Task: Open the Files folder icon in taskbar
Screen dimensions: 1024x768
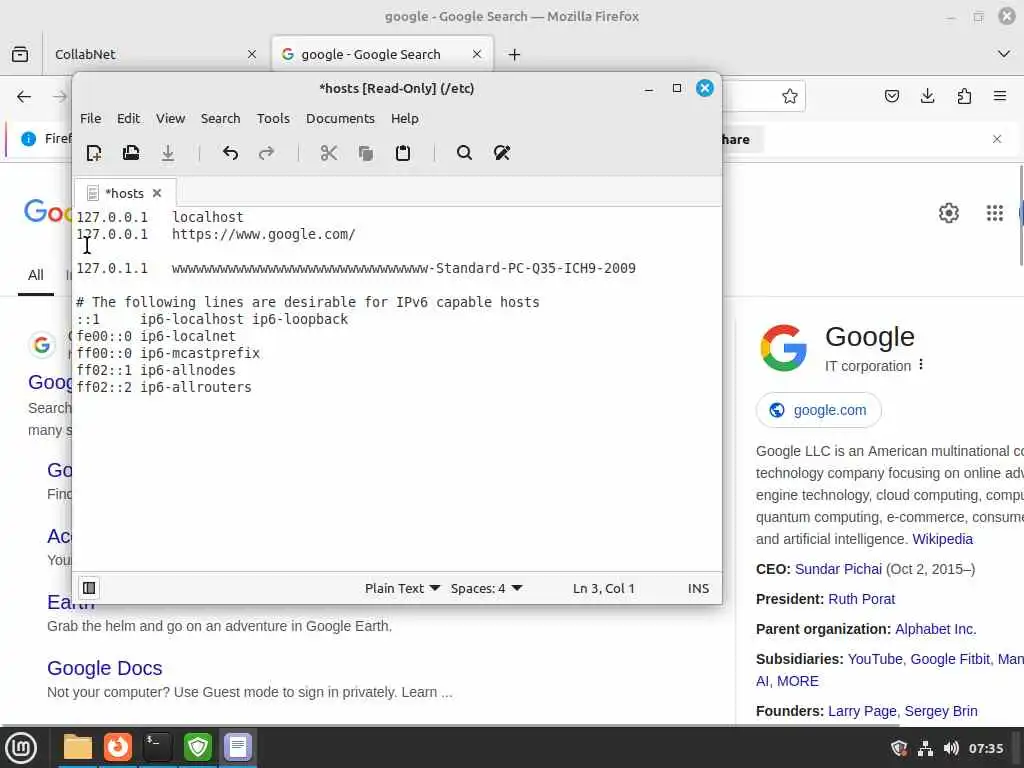Action: pyautogui.click(x=78, y=747)
